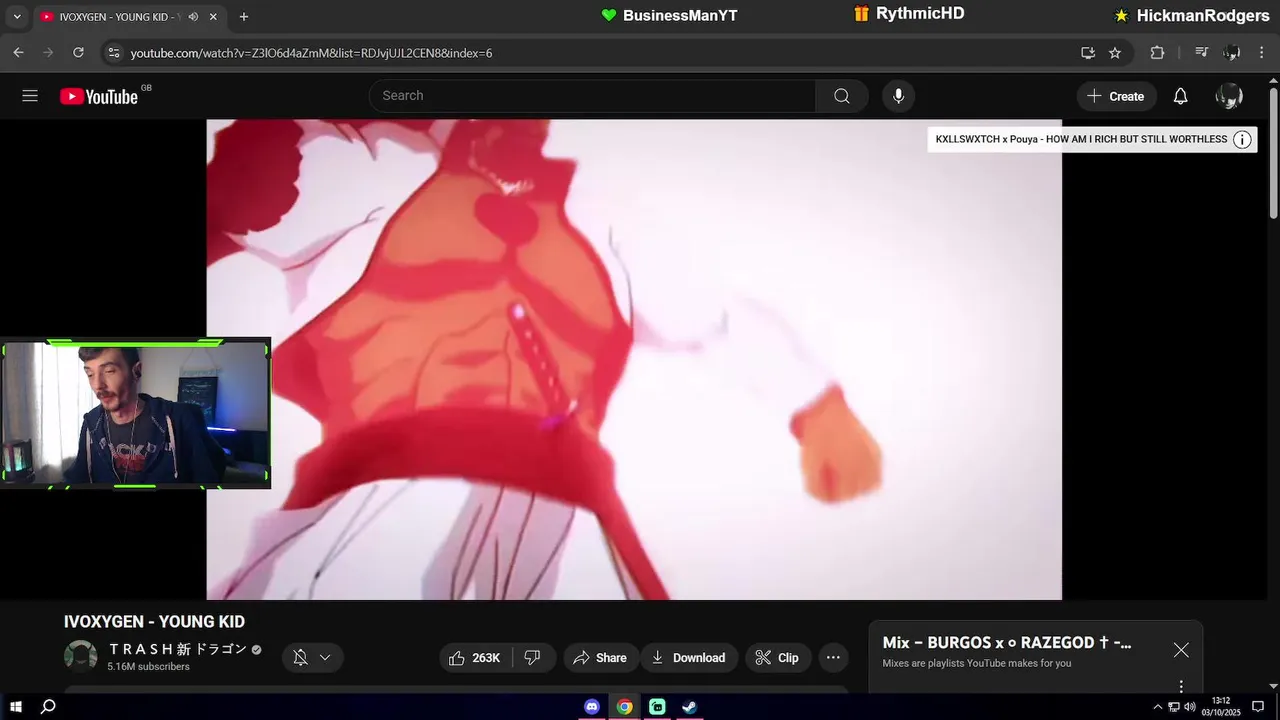Click the search magnifier button

click(842, 96)
